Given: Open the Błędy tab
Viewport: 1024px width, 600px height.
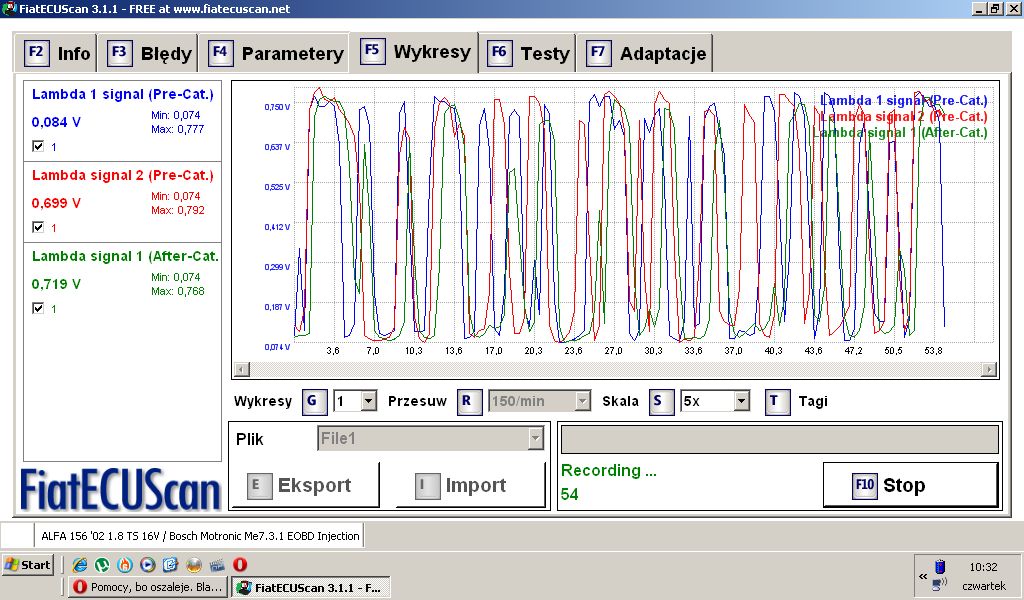Looking at the screenshot, I should pyautogui.click(x=152, y=54).
